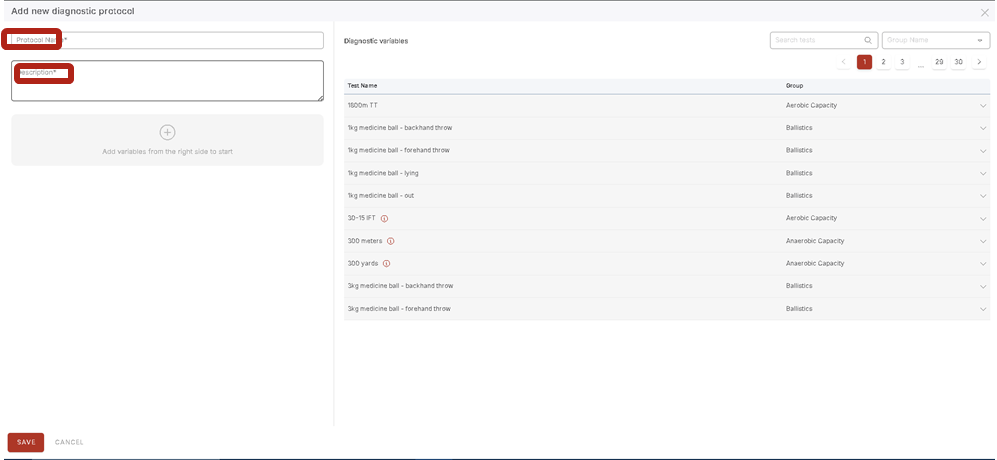Click info icon next to 300 meters
Screen dimensions: 997x460
click(390, 241)
